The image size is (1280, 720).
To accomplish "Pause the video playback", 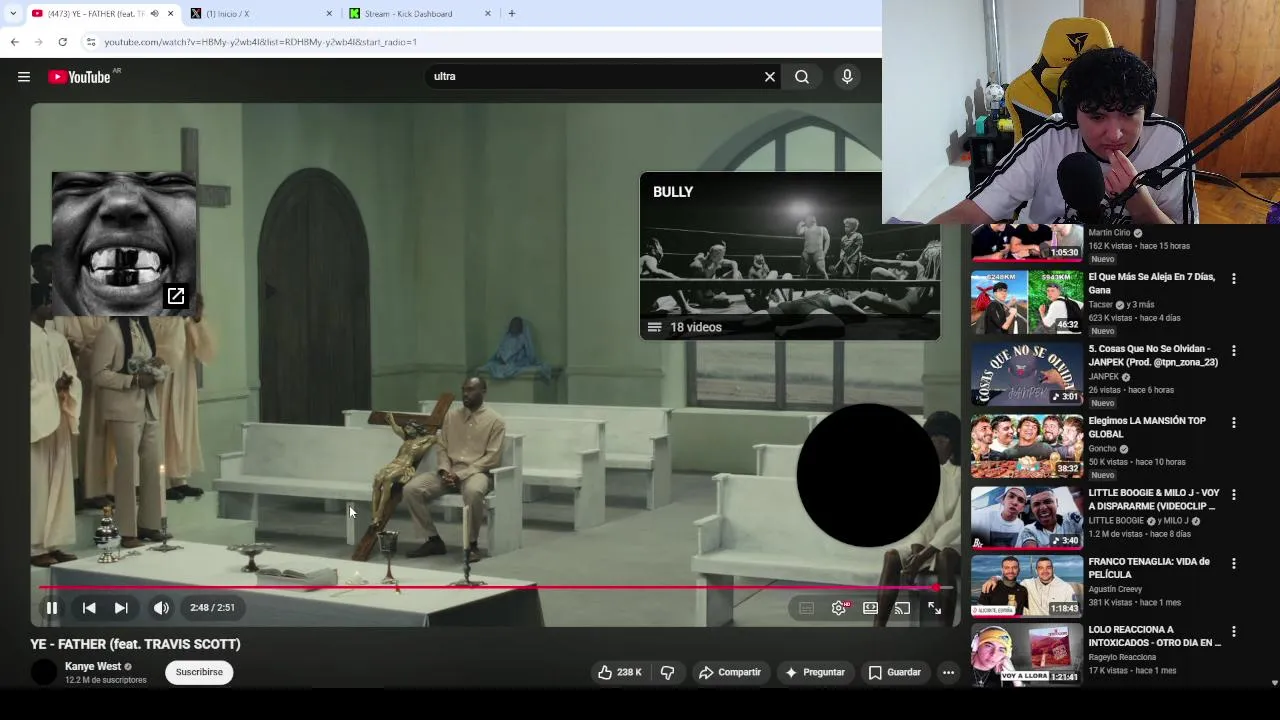I will point(52,607).
